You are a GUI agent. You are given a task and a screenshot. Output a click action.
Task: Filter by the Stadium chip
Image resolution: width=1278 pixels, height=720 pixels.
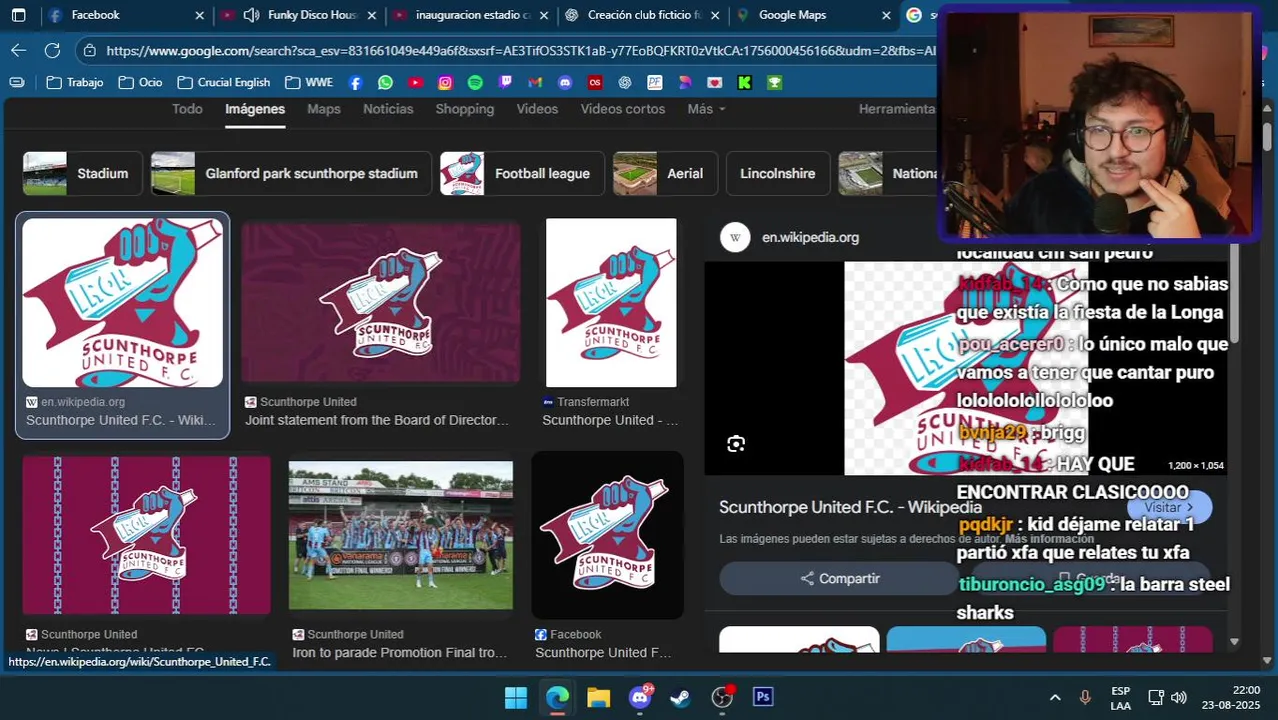(x=82, y=173)
